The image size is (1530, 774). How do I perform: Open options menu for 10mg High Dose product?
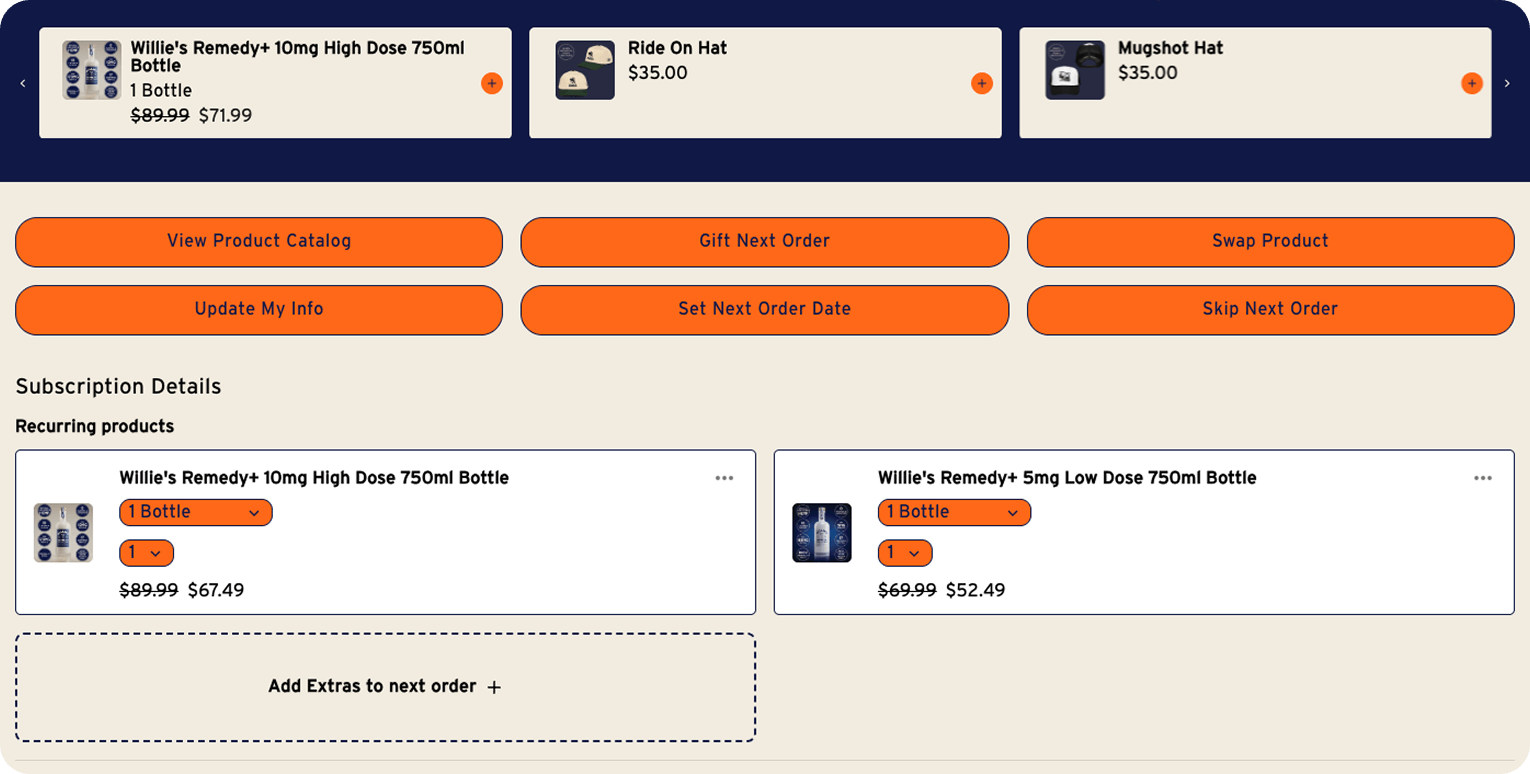pos(724,478)
